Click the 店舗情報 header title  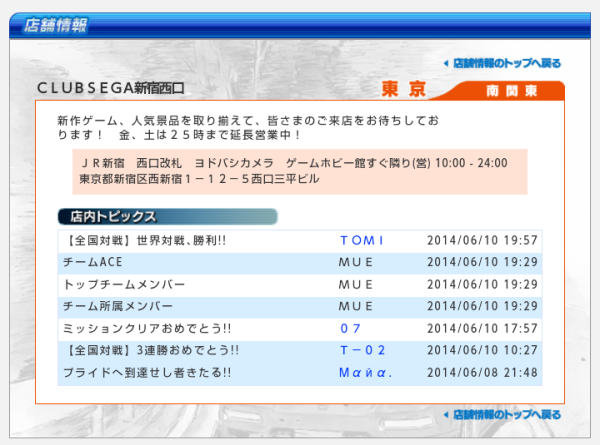pyautogui.click(x=56, y=25)
